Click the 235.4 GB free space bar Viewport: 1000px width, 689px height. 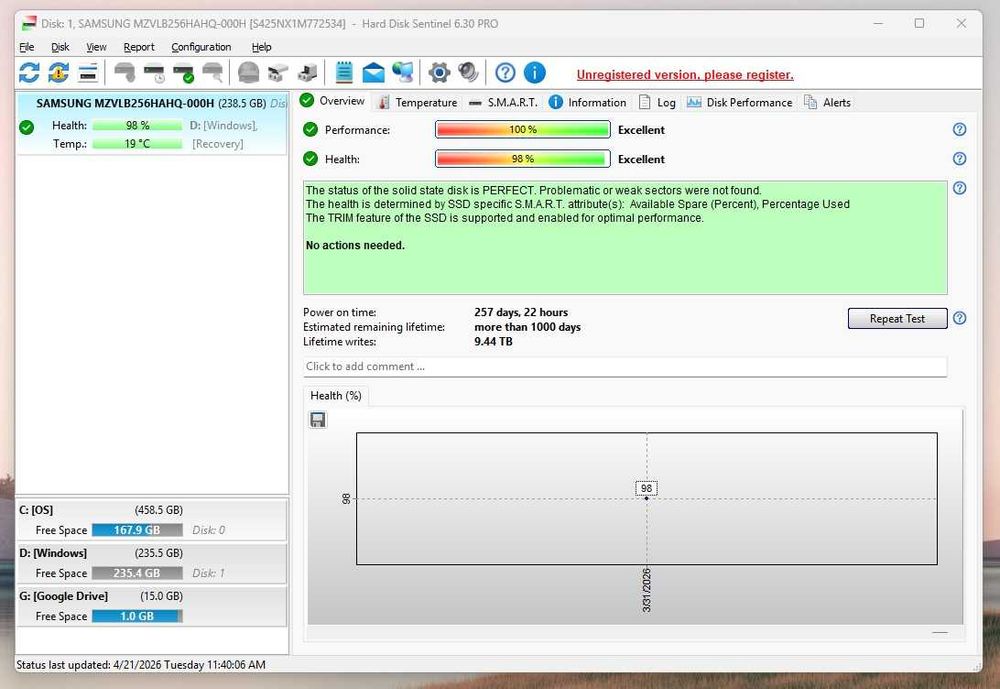pos(137,573)
